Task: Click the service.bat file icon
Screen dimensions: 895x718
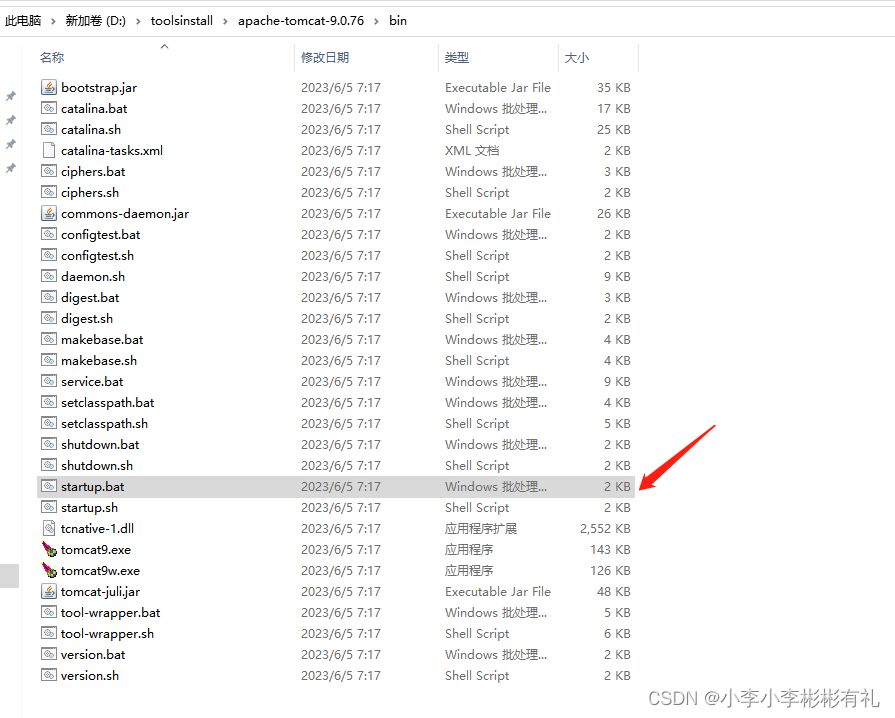Action: click(x=49, y=381)
